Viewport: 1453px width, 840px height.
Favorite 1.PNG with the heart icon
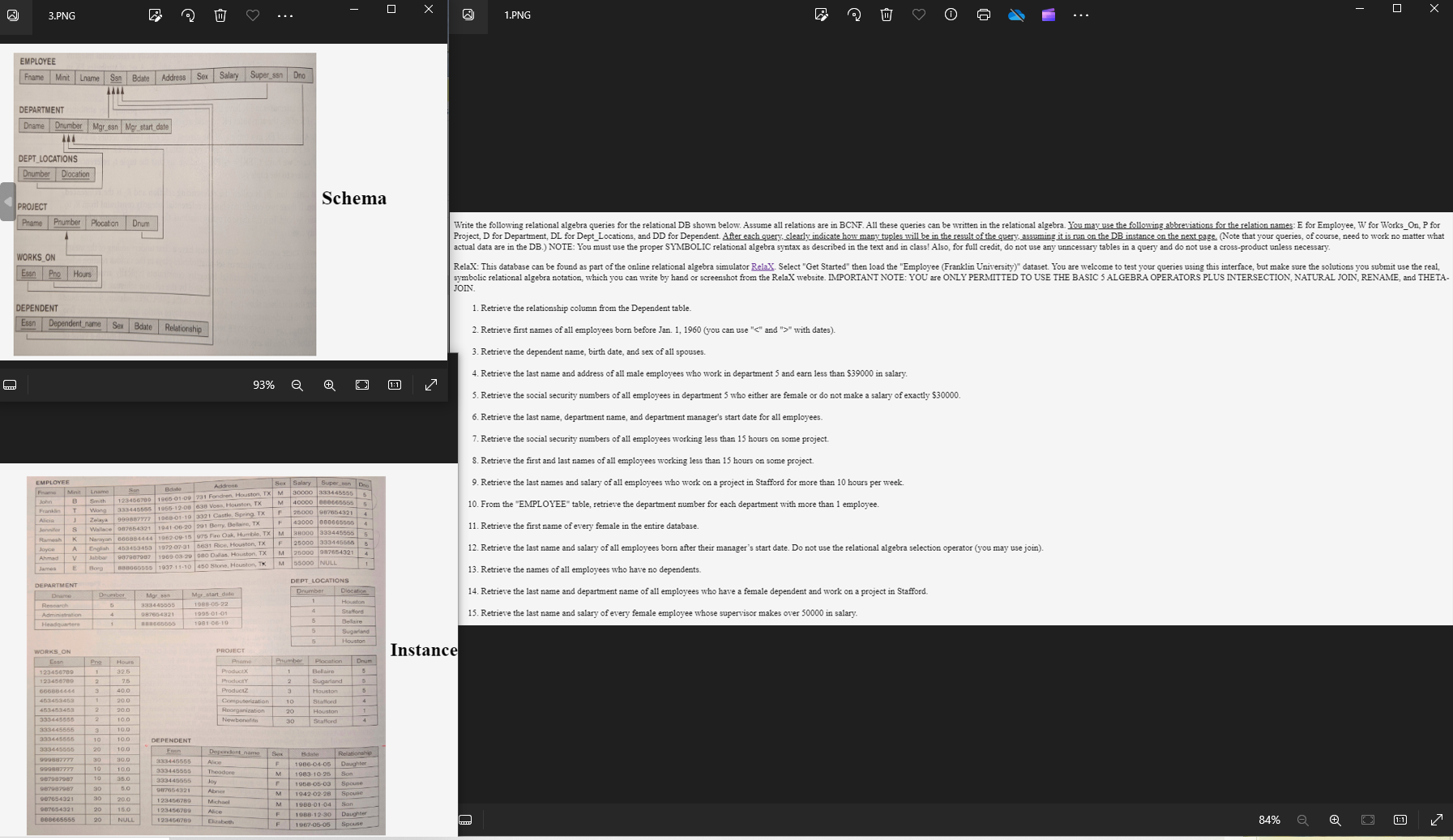click(917, 15)
